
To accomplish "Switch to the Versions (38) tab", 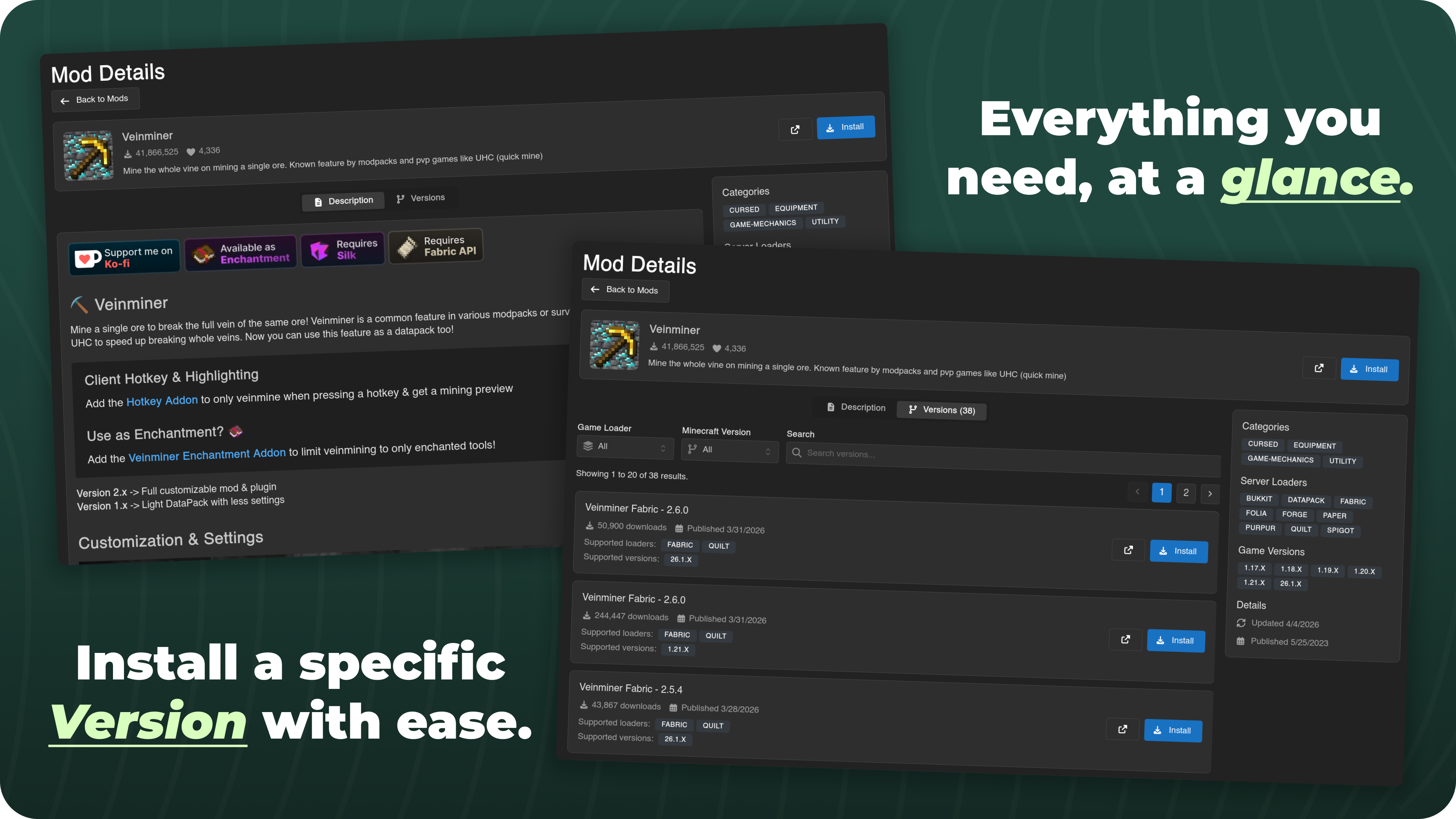I will pos(941,410).
